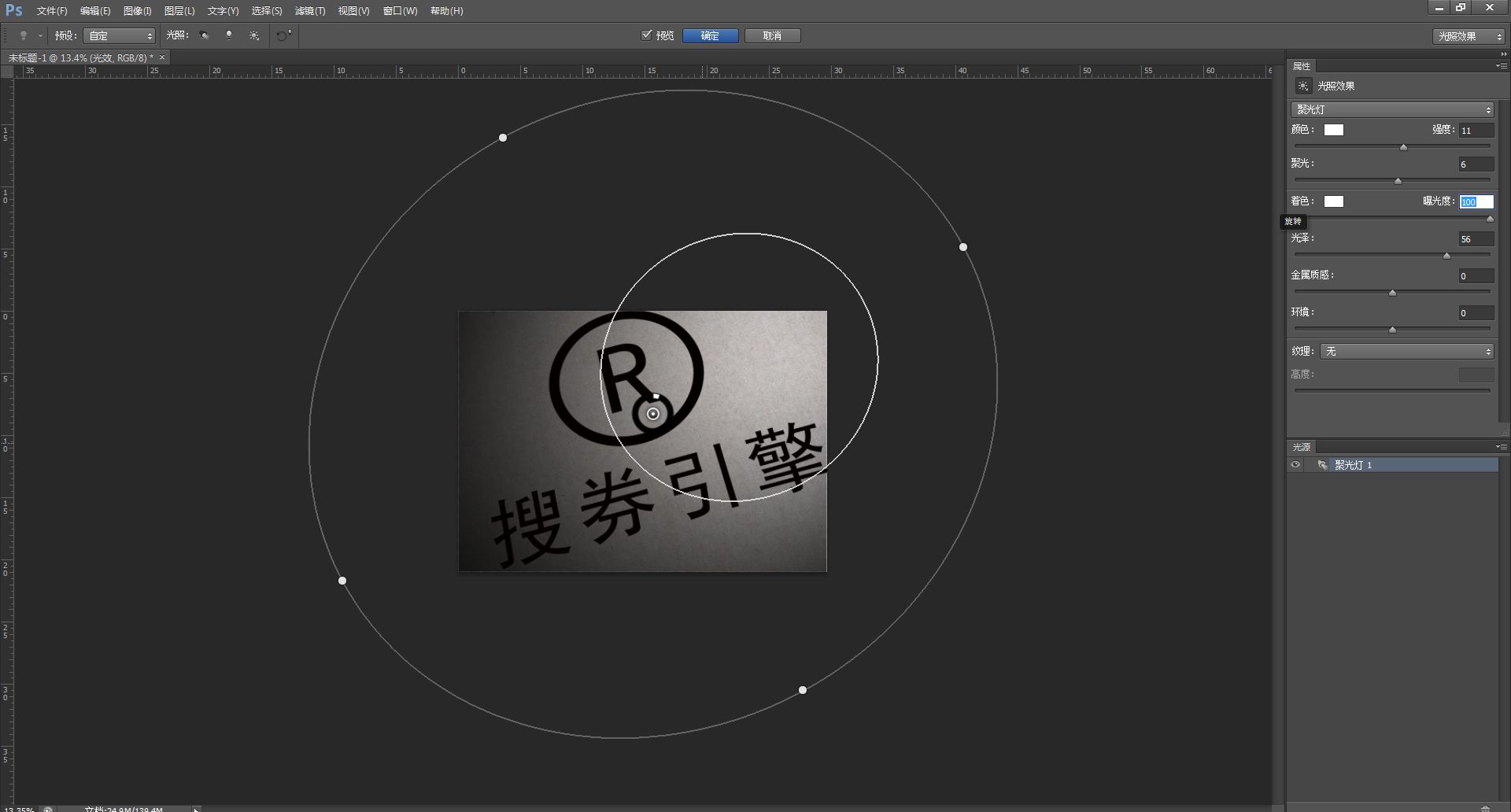Click the 金属质感 metallic slider handle
Viewport: 1511px width, 812px height.
(x=1392, y=293)
